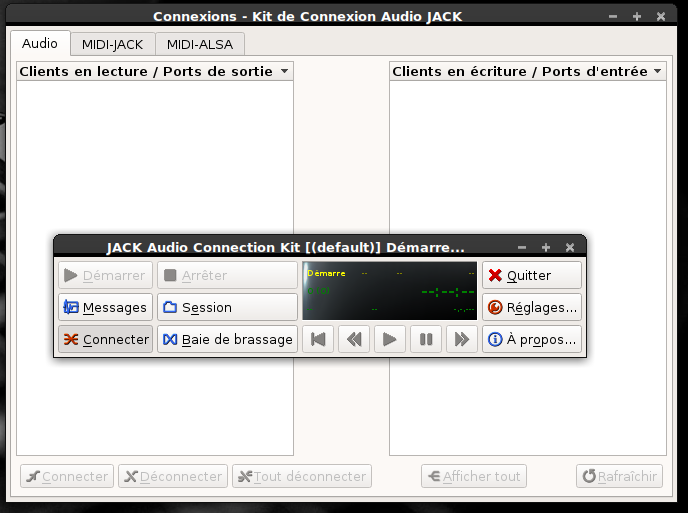
Task: Click the Déconnecter button
Action: [173, 476]
